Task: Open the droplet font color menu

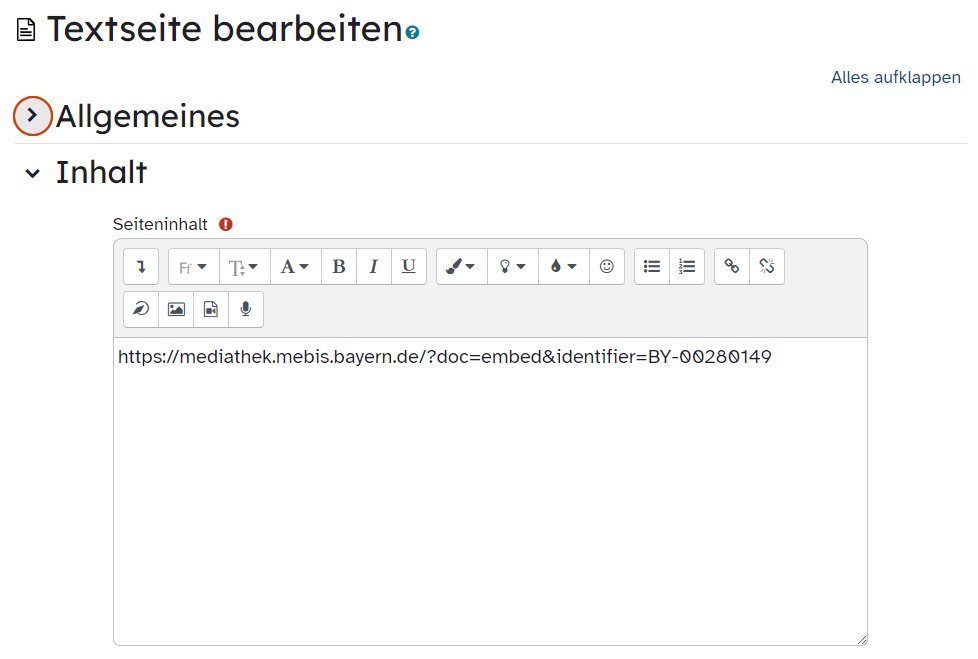Action: coord(564,267)
